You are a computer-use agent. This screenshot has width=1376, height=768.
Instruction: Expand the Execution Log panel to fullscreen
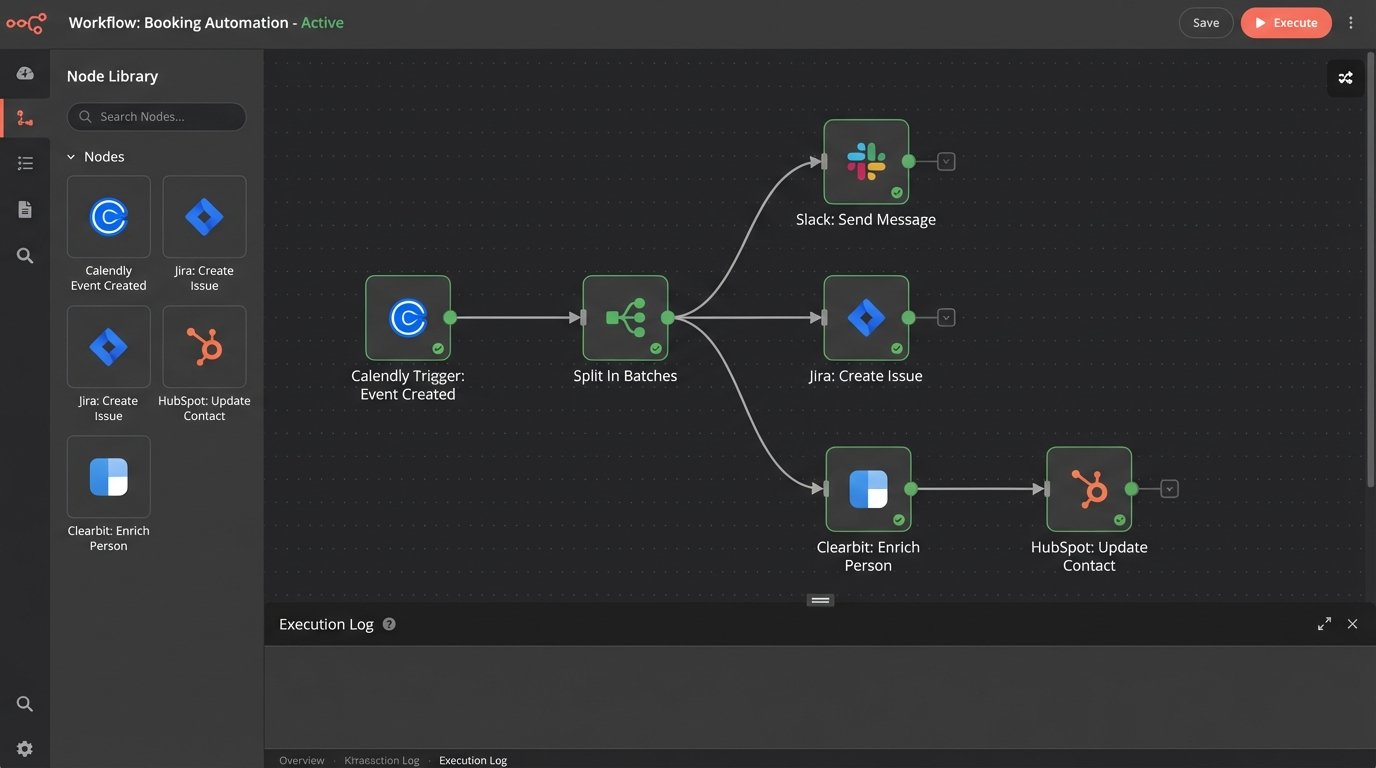coord(1324,624)
